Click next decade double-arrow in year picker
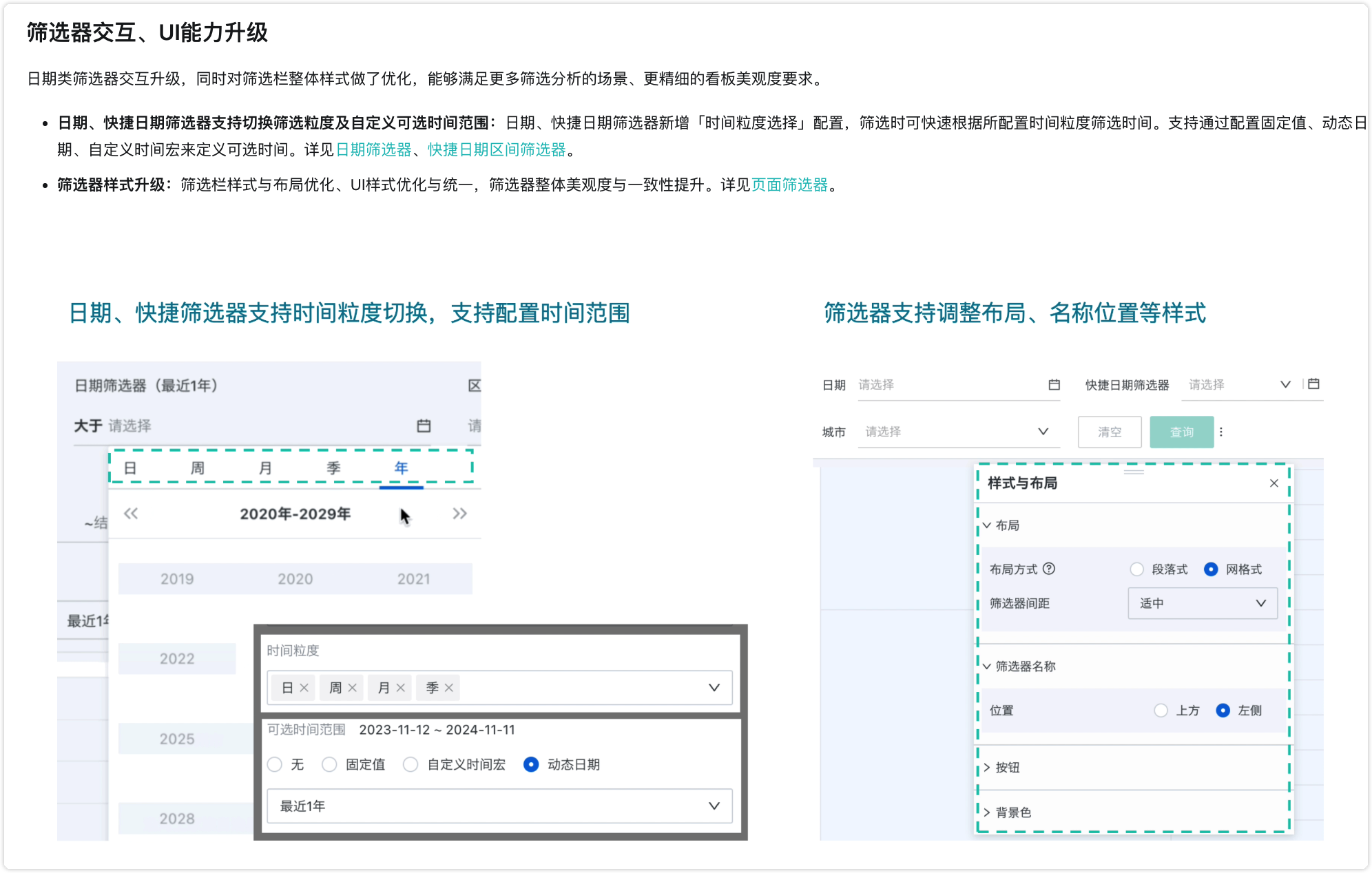The height and width of the screenshot is (873, 1372). 460,513
